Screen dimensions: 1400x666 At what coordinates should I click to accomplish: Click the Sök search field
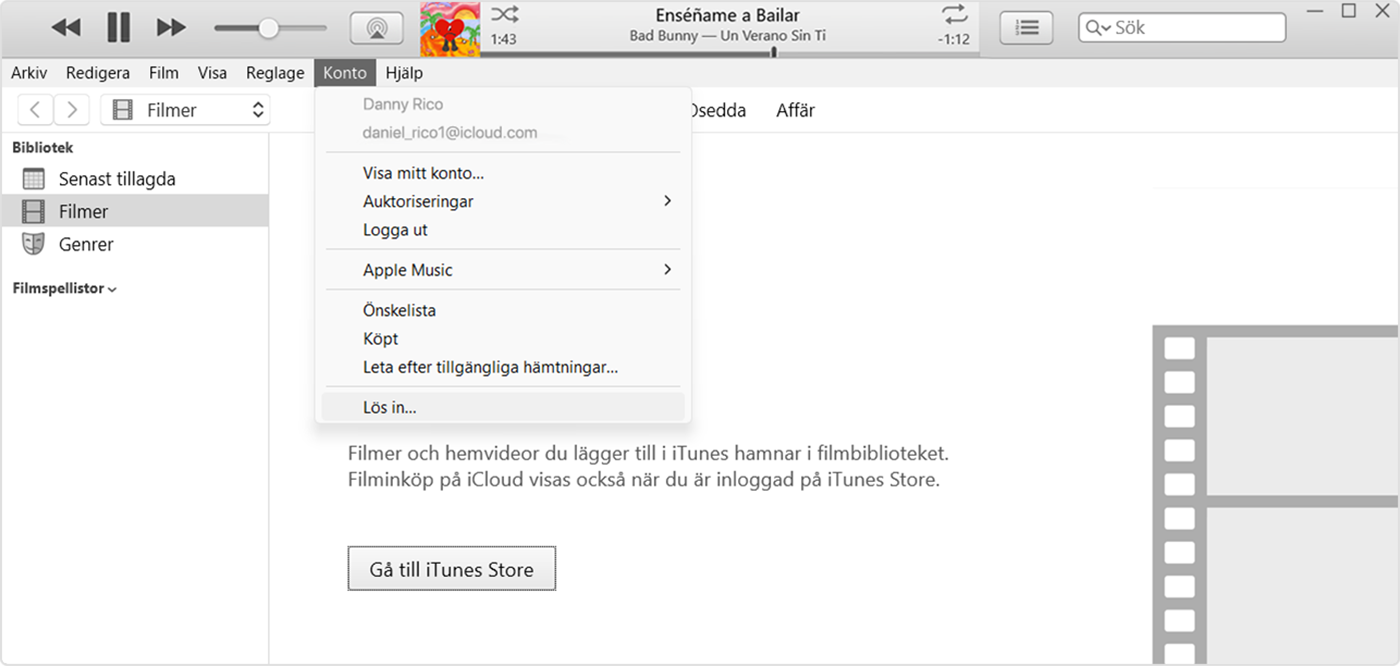click(x=1180, y=27)
